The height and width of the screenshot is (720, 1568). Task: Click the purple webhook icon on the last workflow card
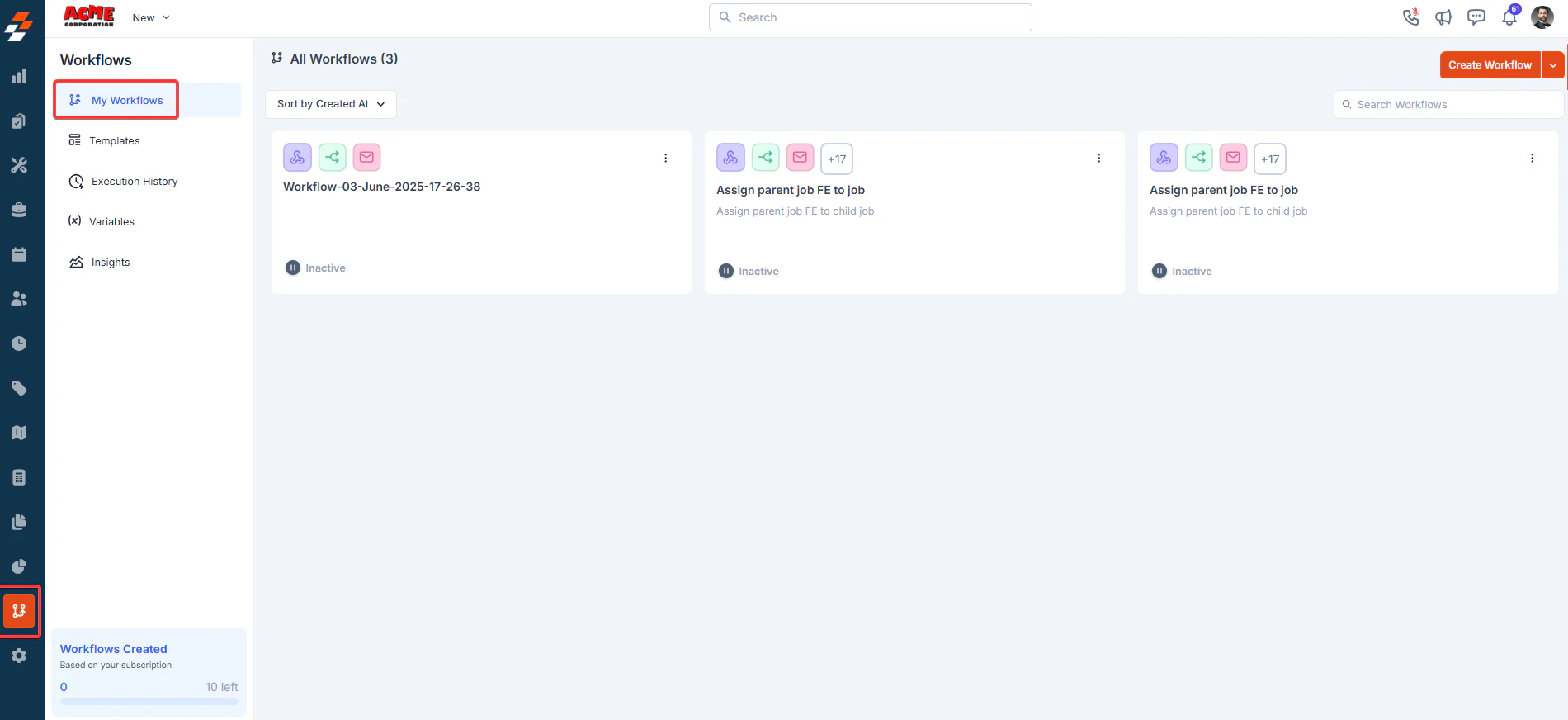pyautogui.click(x=1164, y=157)
